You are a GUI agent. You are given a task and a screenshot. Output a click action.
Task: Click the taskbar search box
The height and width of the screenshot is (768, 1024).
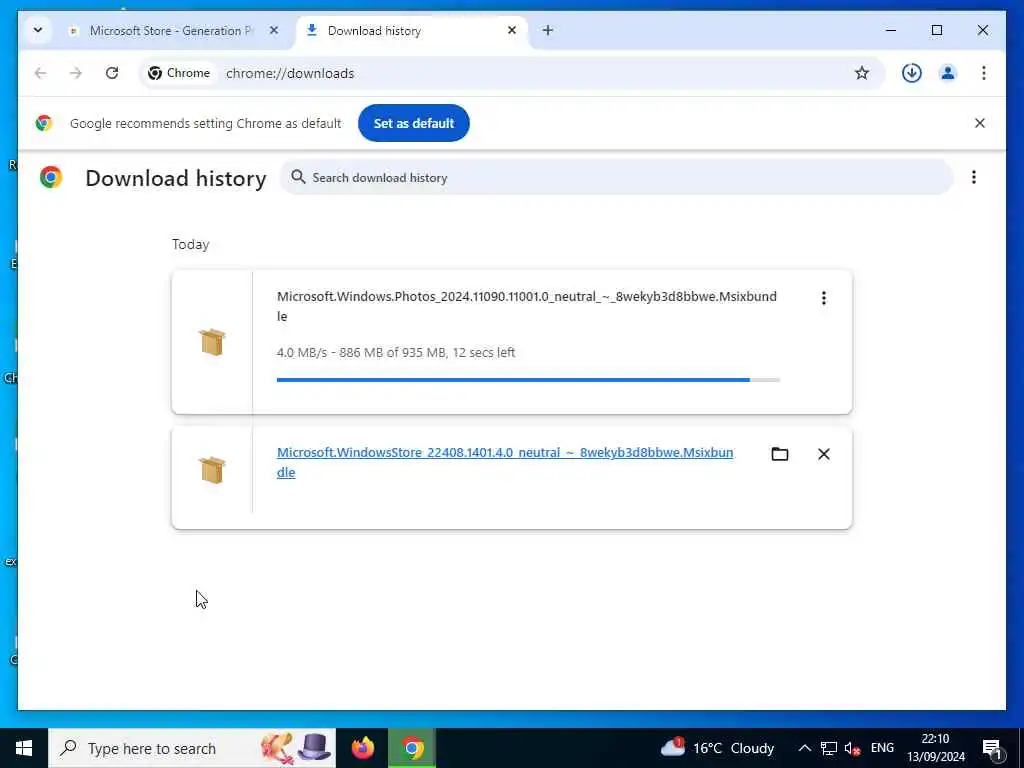tap(192, 748)
